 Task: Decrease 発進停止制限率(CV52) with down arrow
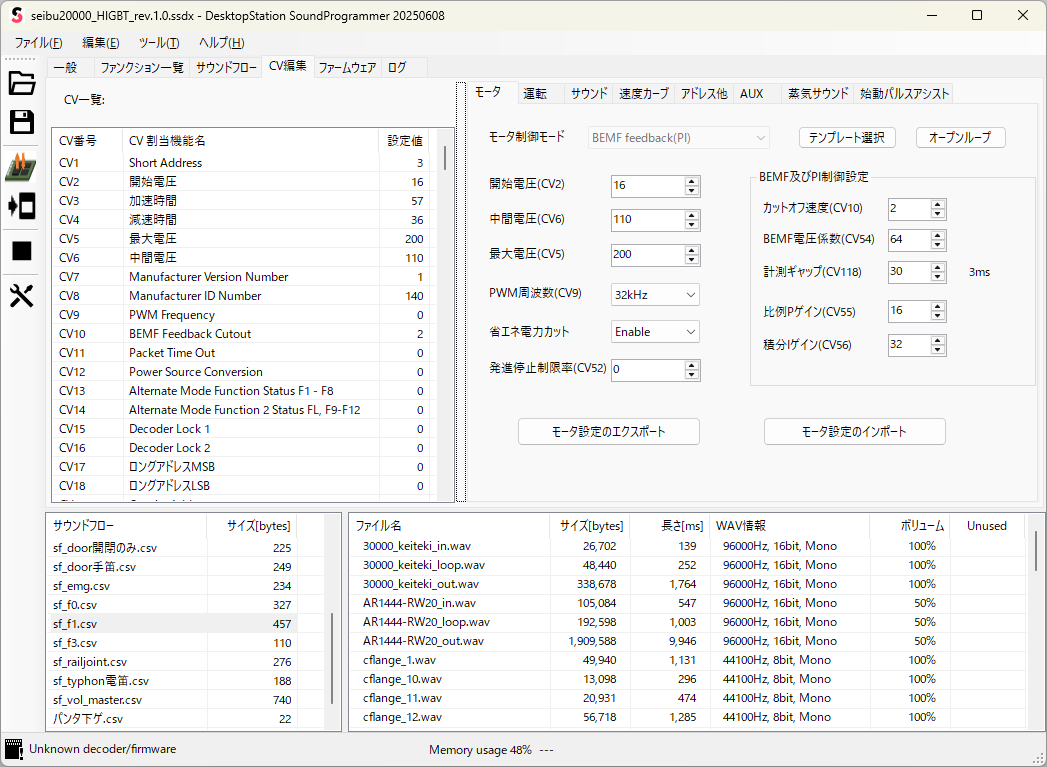[692, 374]
